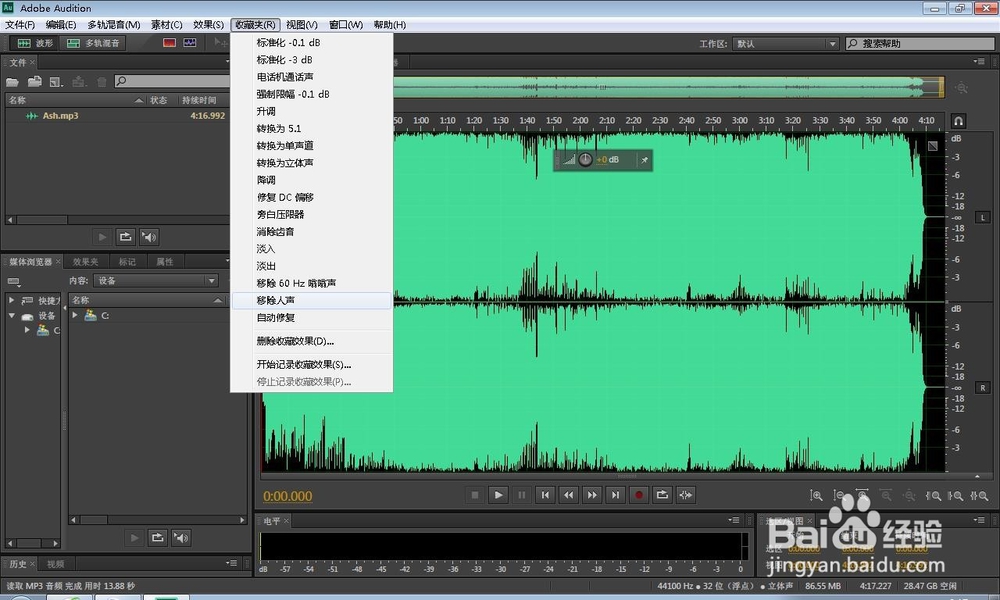
Task: Open Files panel options menu
Action: (228, 62)
